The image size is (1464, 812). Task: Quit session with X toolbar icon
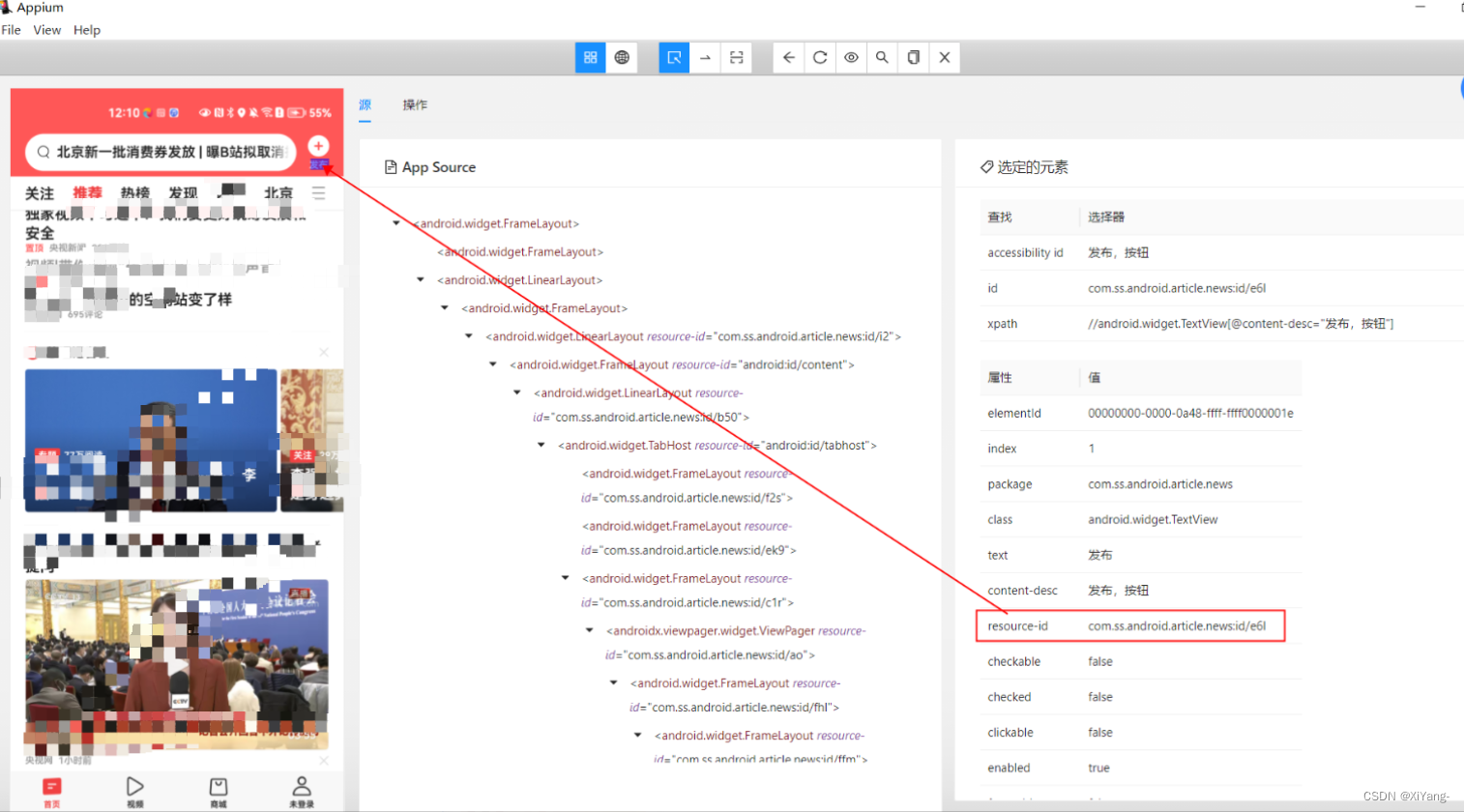(945, 58)
